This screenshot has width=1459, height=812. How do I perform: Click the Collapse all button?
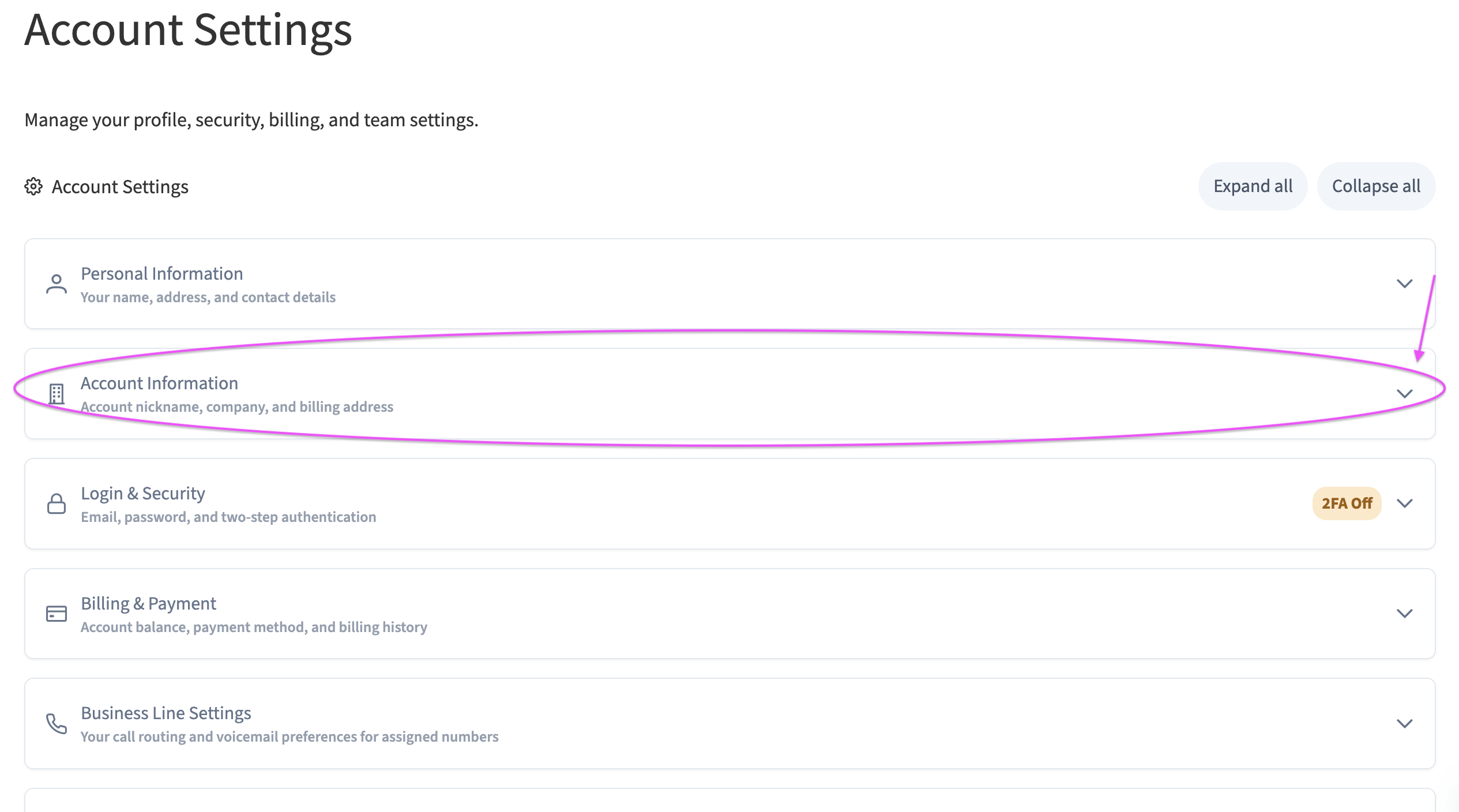pos(1376,186)
